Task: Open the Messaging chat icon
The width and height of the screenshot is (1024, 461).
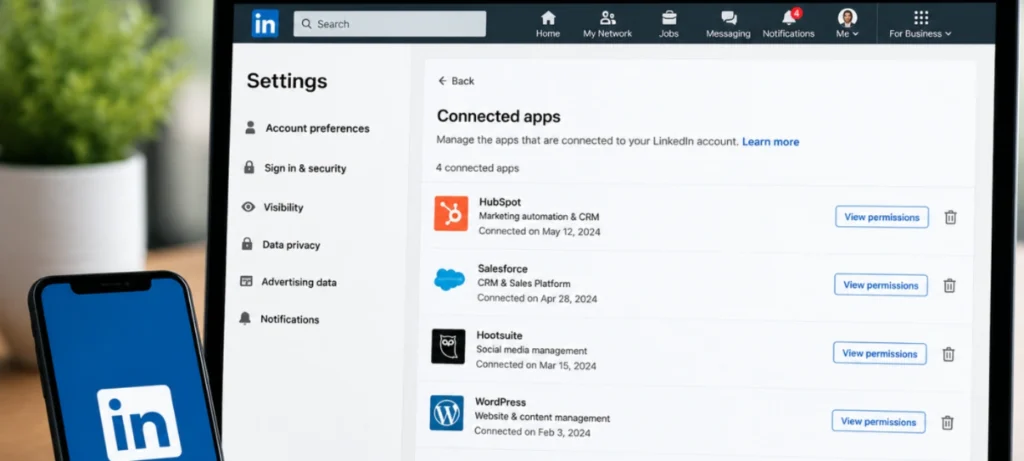Action: (x=728, y=18)
